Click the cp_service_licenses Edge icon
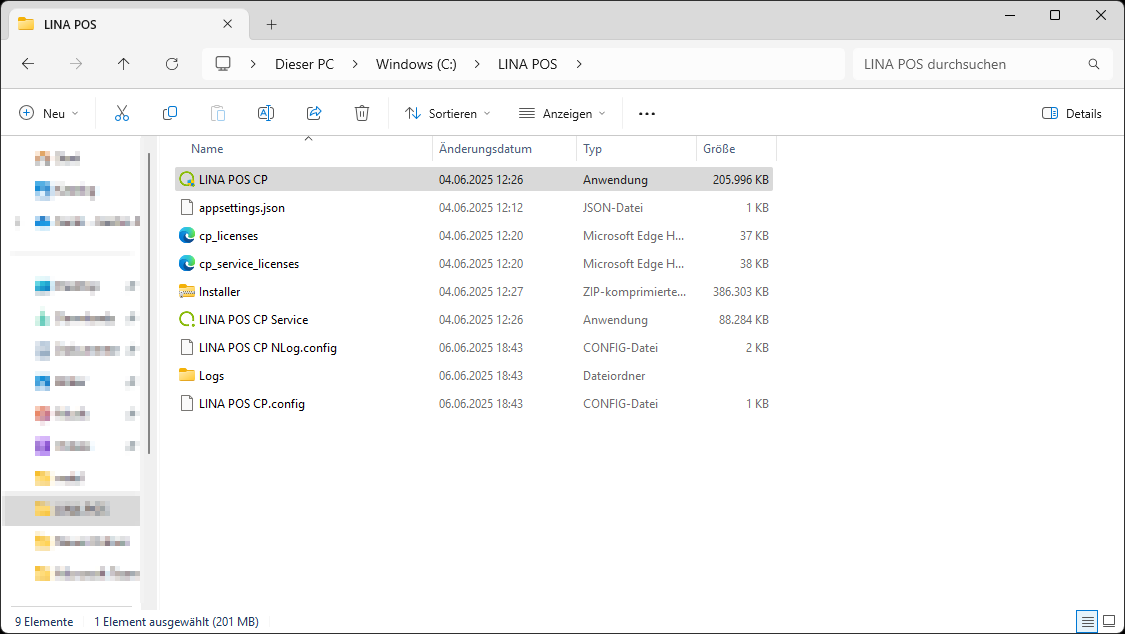Viewport: 1125px width, 634px height. [187, 263]
